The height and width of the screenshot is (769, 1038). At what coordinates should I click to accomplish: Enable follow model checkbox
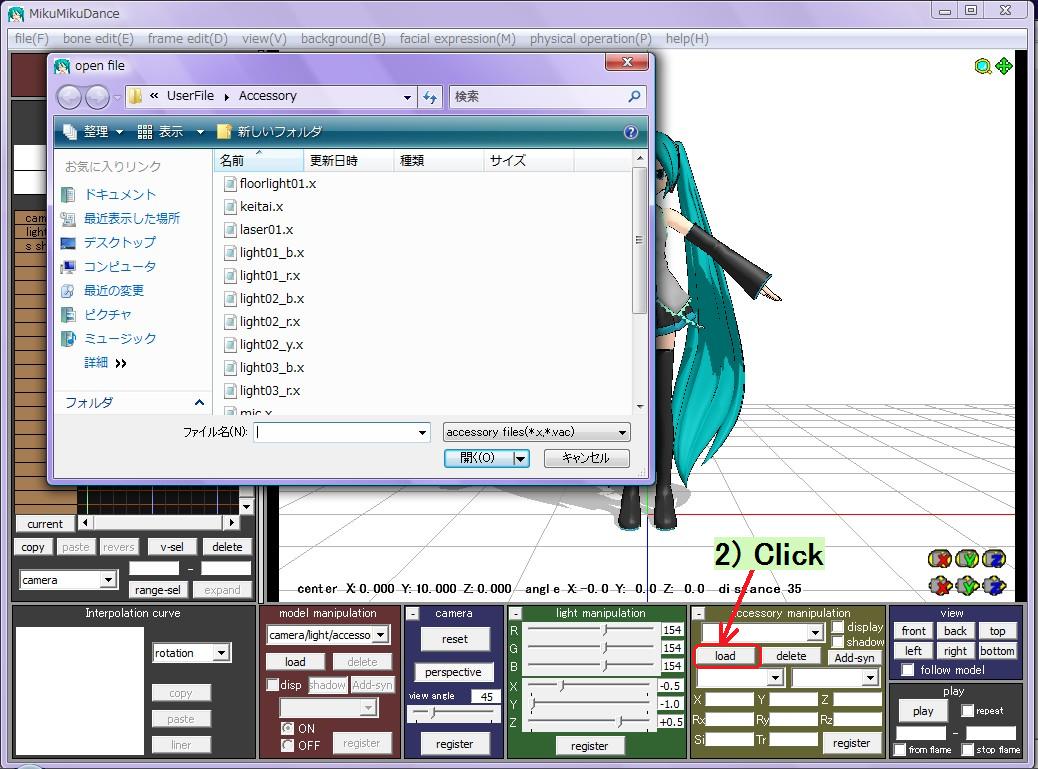908,670
